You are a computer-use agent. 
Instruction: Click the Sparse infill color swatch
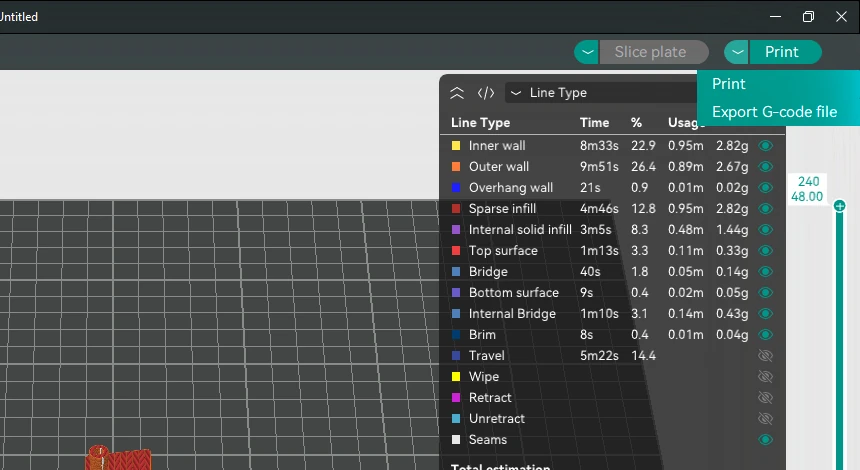[x=456, y=208]
